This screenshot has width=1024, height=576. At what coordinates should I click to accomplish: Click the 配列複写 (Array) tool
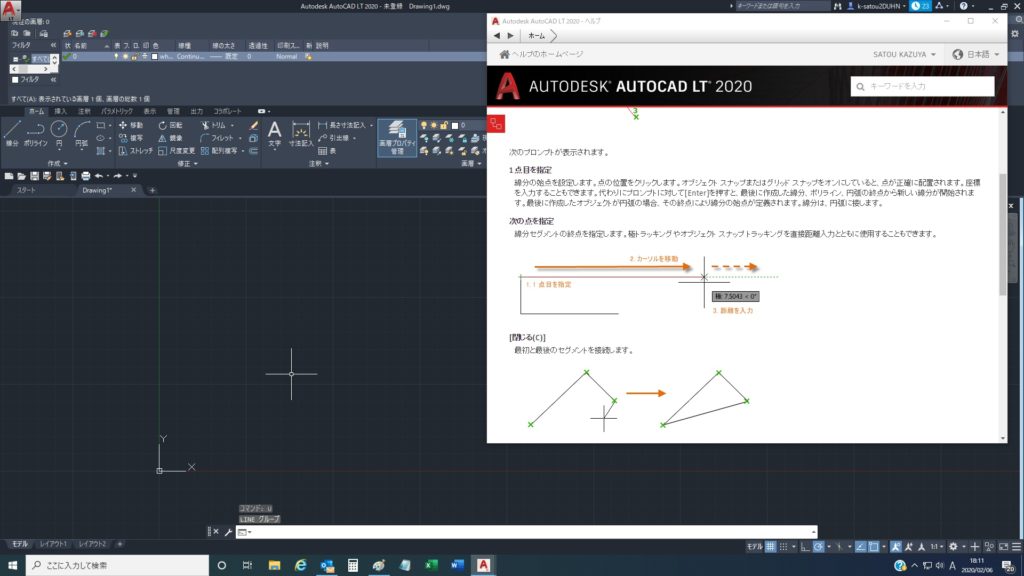pyautogui.click(x=219, y=151)
